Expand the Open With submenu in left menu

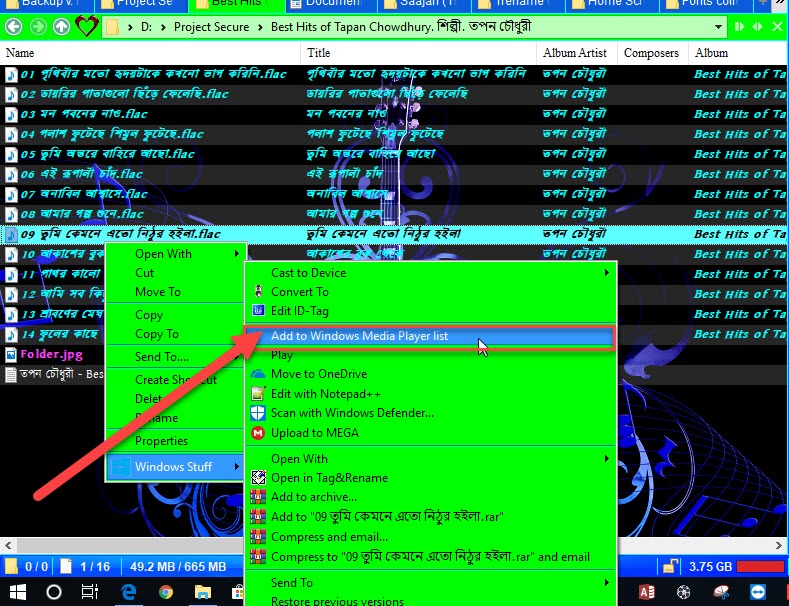point(236,254)
